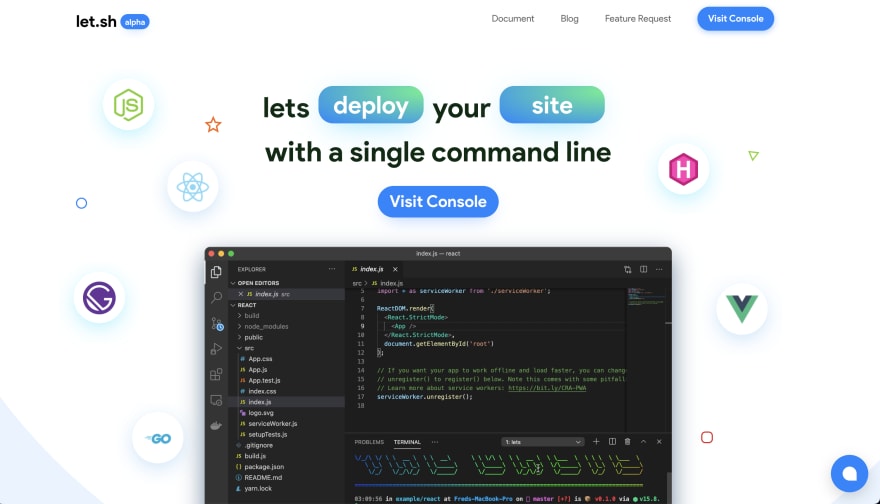Screen dimensions: 880x504
Task: Click the Visit Console button below the headline
Action: coord(438,201)
